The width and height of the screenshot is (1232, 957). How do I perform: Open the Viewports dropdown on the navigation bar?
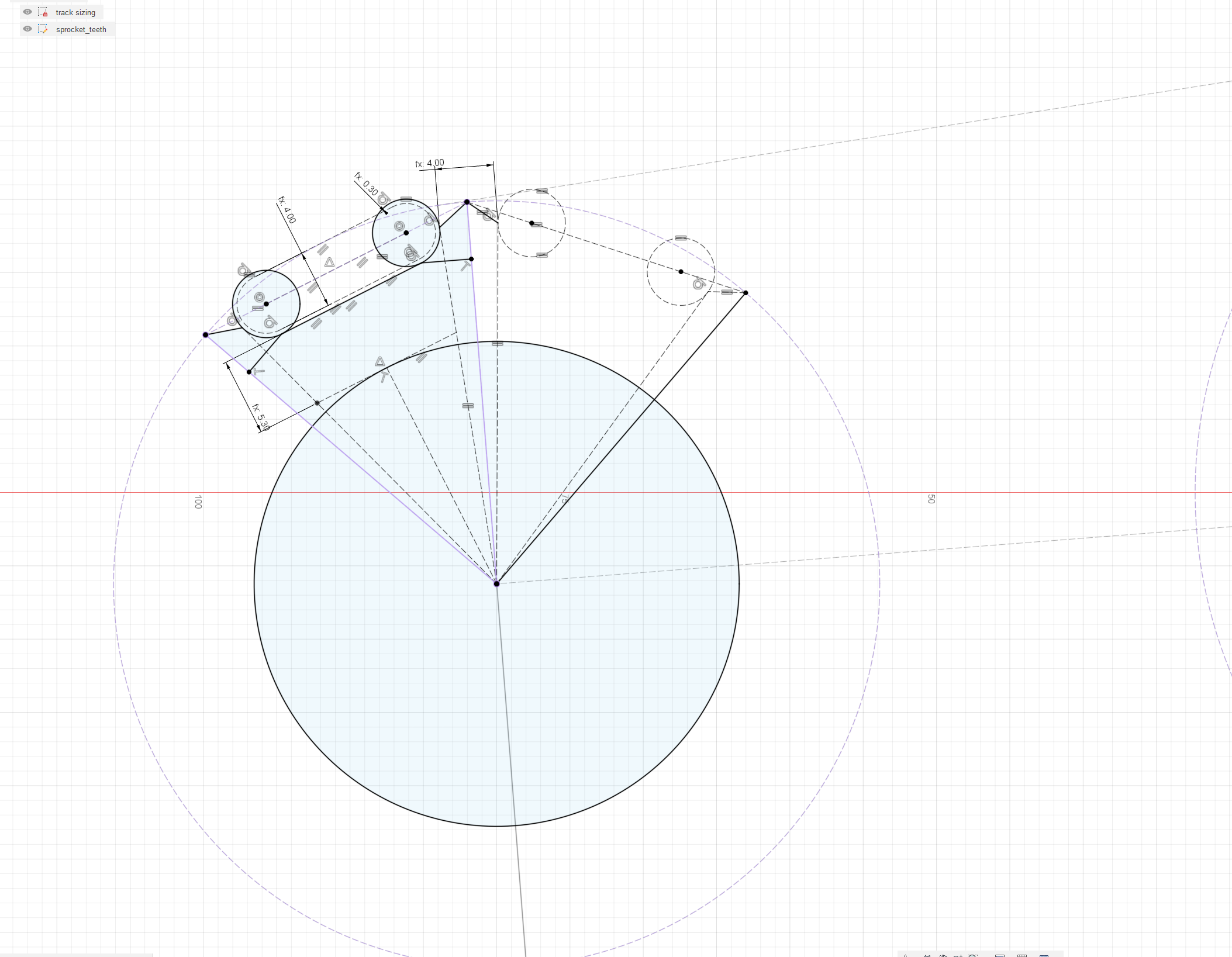click(1044, 955)
